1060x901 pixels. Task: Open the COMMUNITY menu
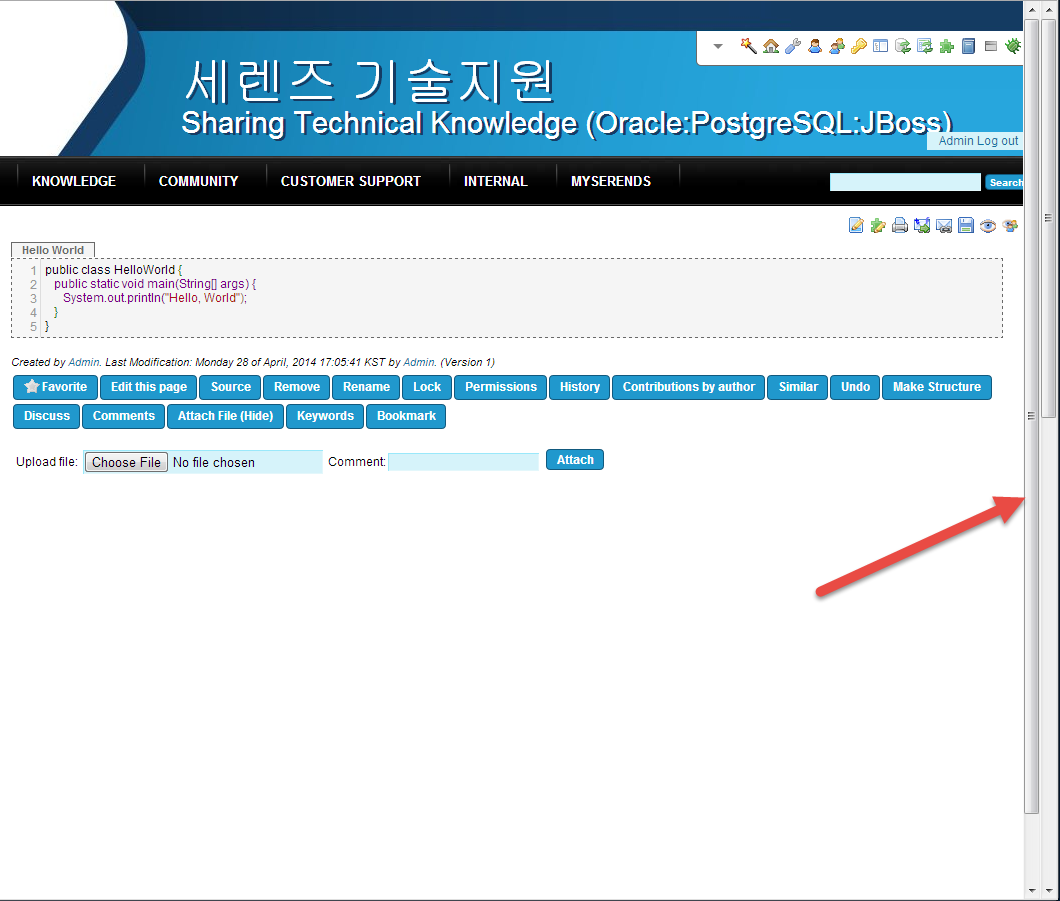click(198, 181)
